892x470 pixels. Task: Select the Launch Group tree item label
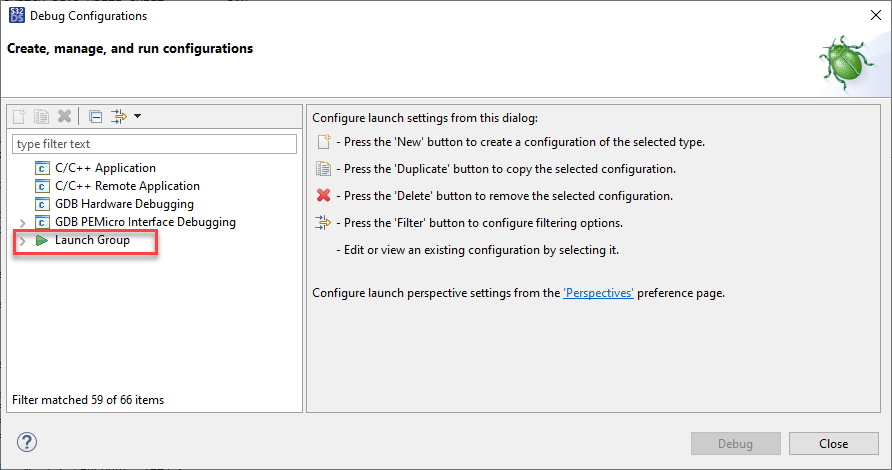tap(92, 240)
